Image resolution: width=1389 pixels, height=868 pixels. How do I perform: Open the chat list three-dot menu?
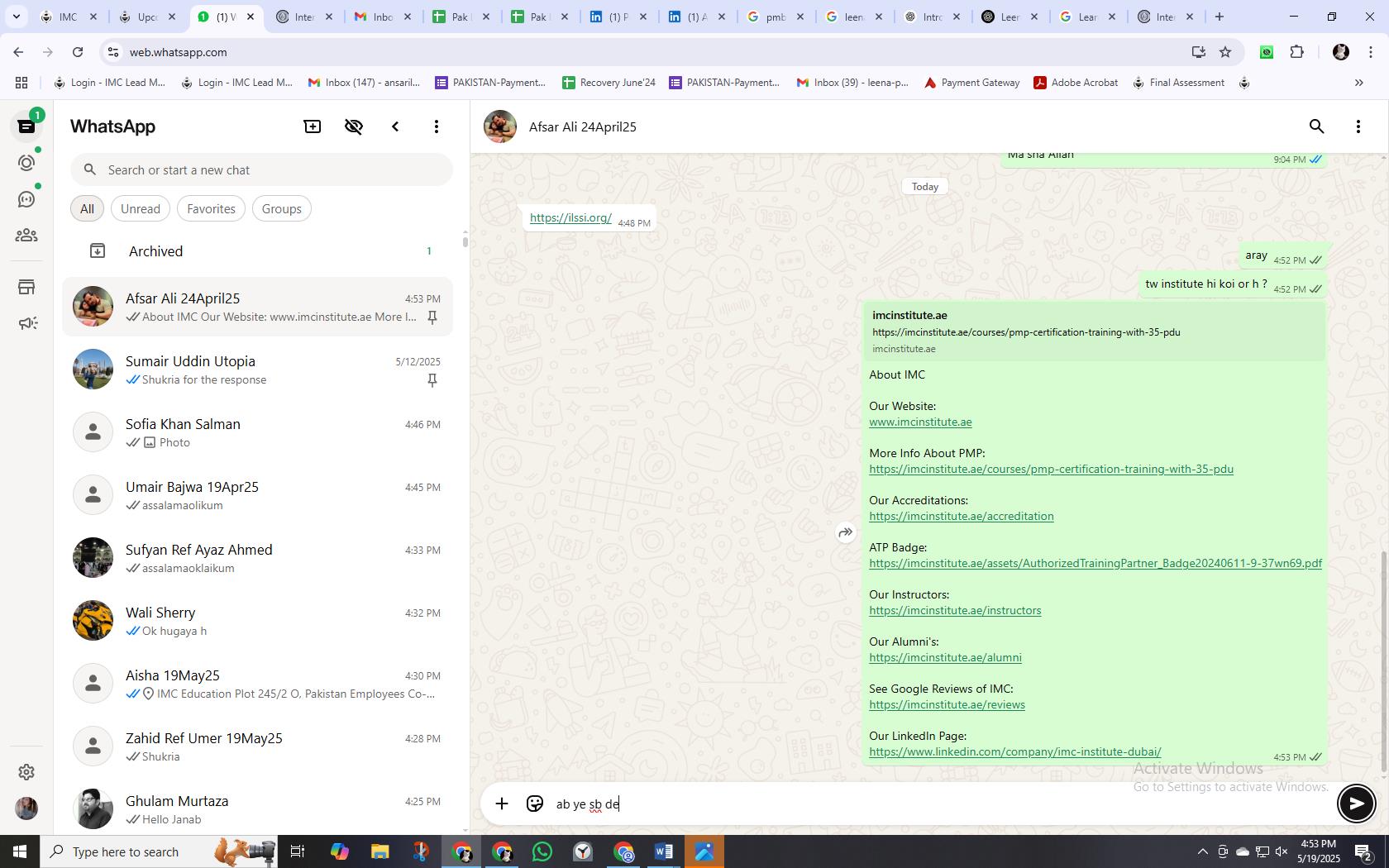tap(437, 126)
